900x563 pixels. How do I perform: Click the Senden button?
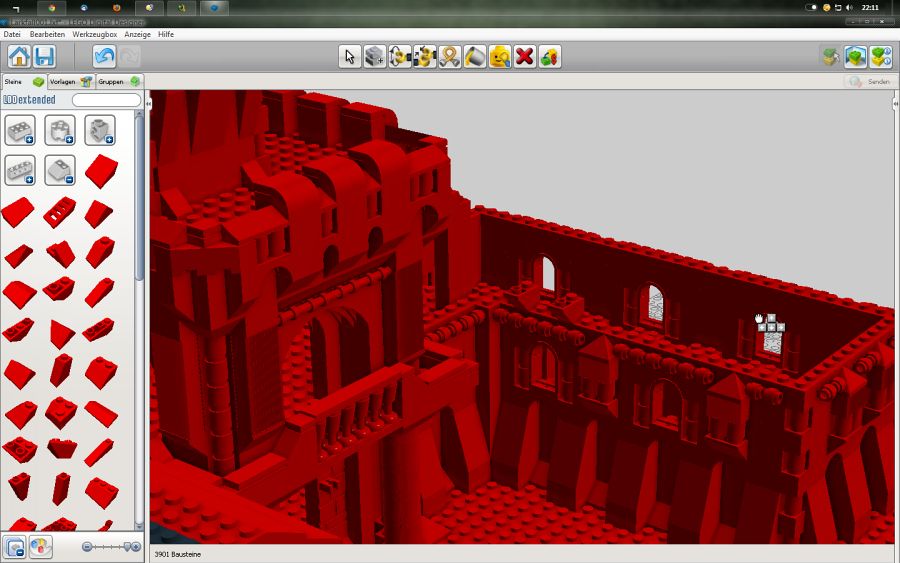tap(868, 82)
